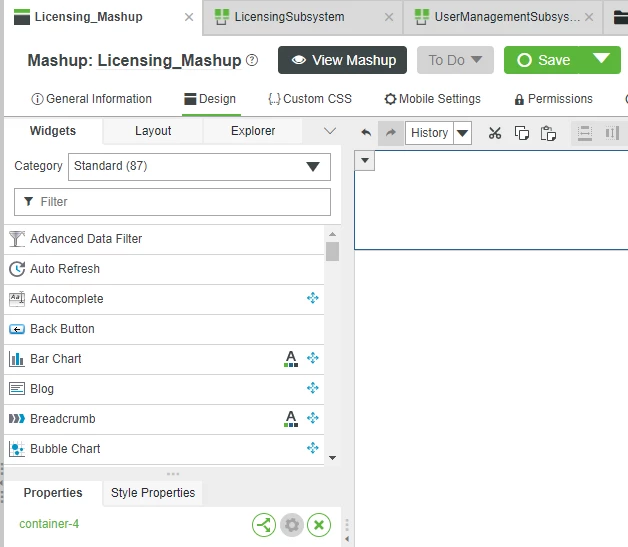
Task: Switch to the Layout panel tab
Action: (153, 131)
